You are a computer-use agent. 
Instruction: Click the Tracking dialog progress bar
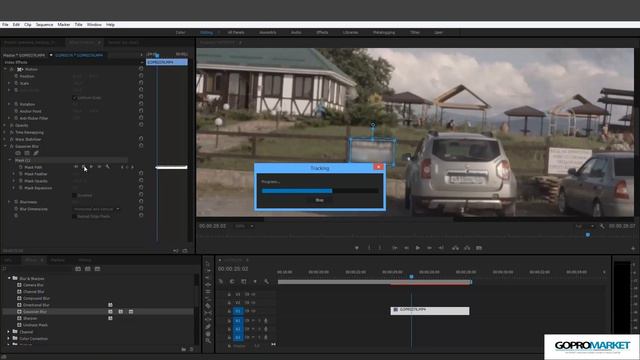(320, 191)
